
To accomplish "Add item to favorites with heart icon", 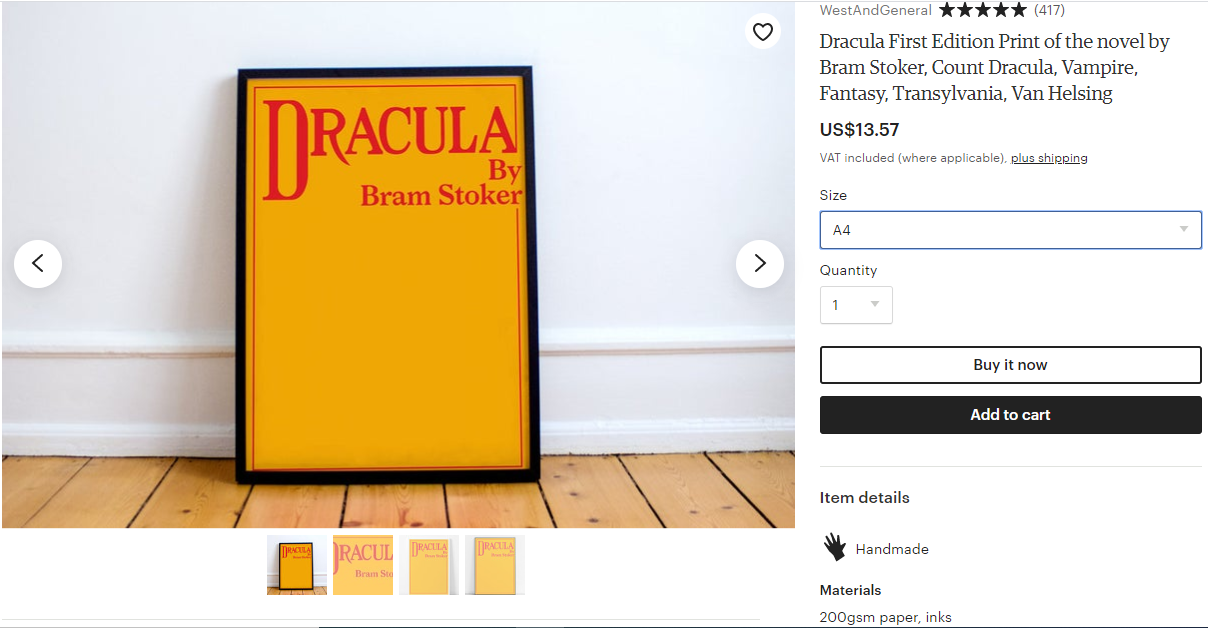I will pyautogui.click(x=763, y=32).
